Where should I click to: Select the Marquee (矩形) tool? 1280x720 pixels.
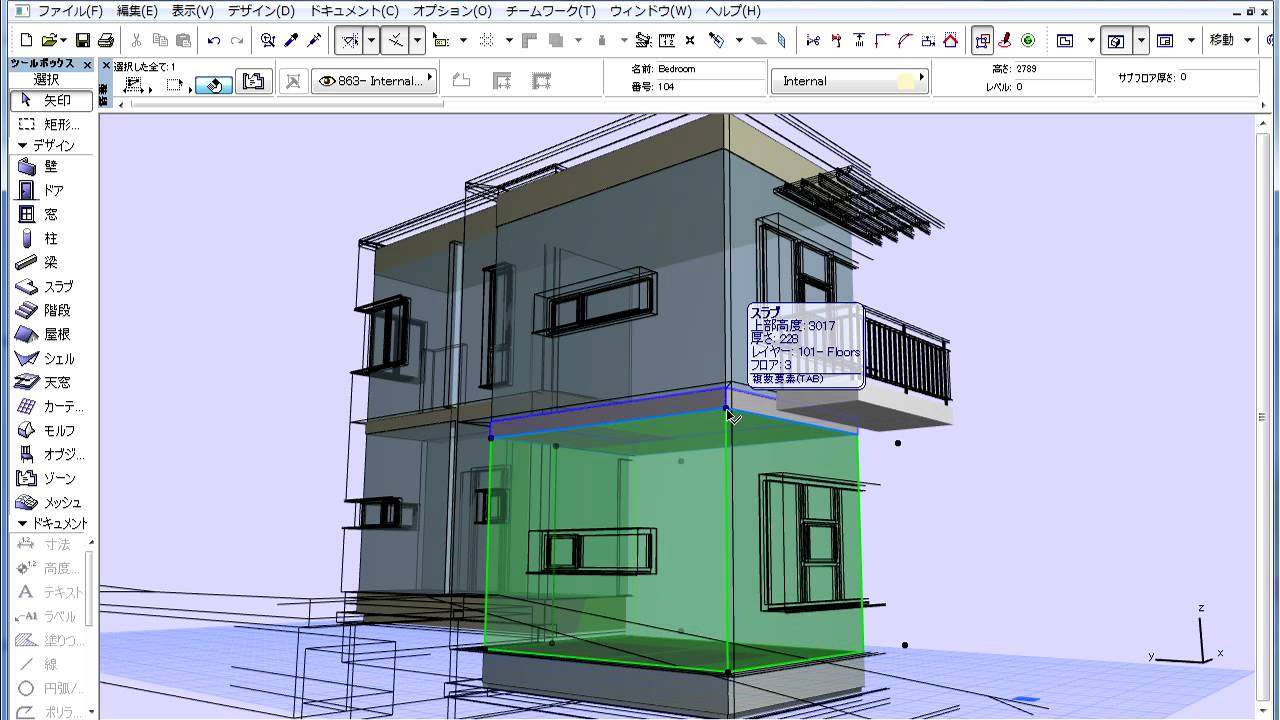tap(51, 125)
